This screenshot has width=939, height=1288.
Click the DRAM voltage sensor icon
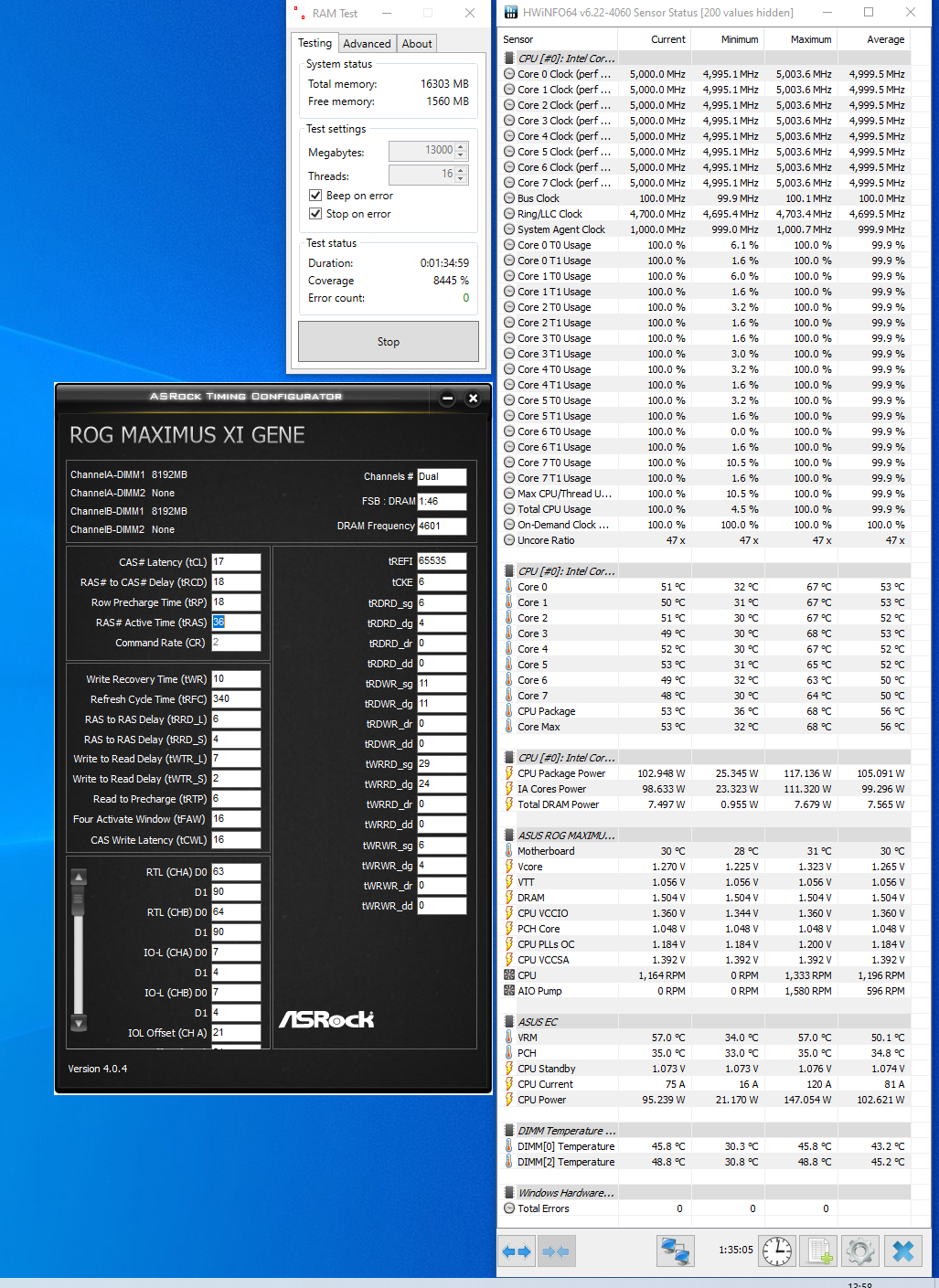point(509,898)
